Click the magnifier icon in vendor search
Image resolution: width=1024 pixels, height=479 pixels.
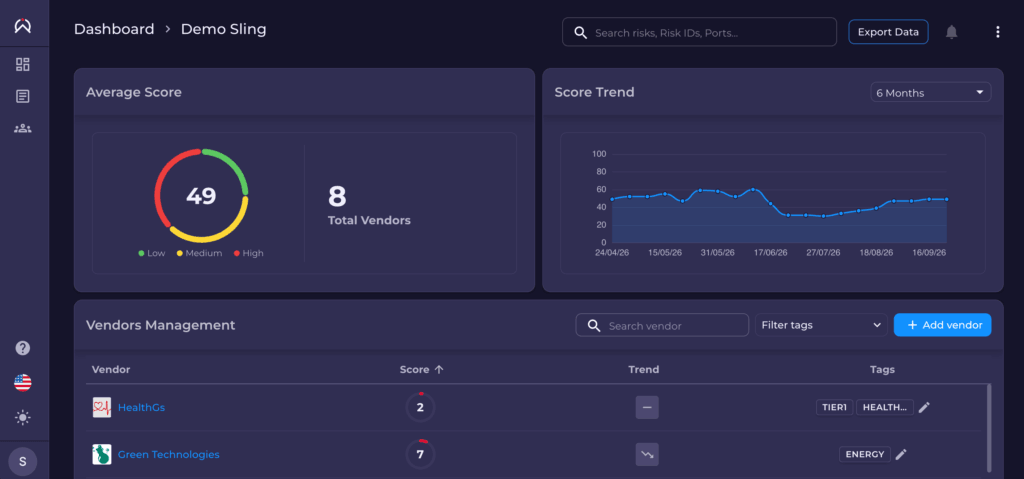pyautogui.click(x=594, y=325)
